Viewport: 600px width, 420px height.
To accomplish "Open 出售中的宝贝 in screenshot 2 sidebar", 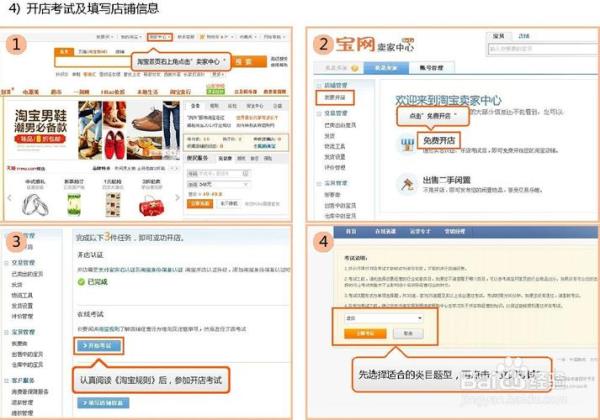I will coord(340,205).
